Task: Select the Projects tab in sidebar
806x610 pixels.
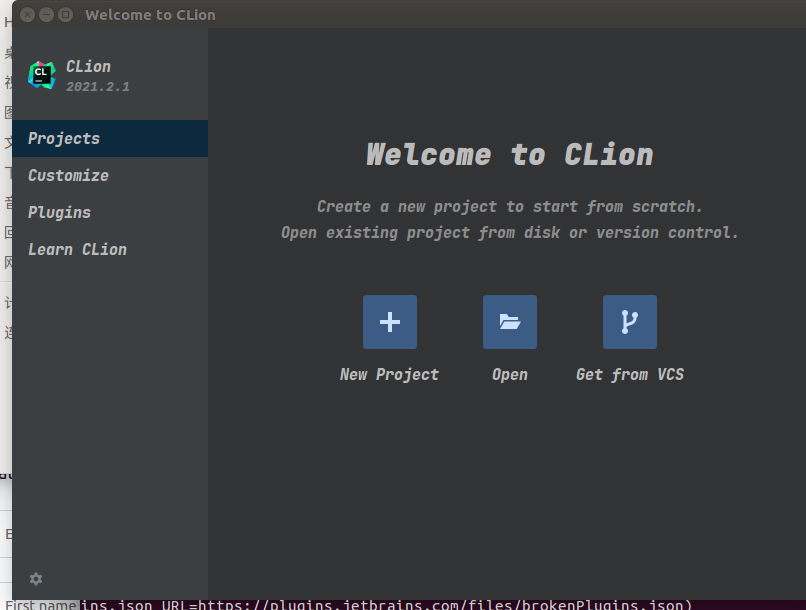Action: click(64, 138)
